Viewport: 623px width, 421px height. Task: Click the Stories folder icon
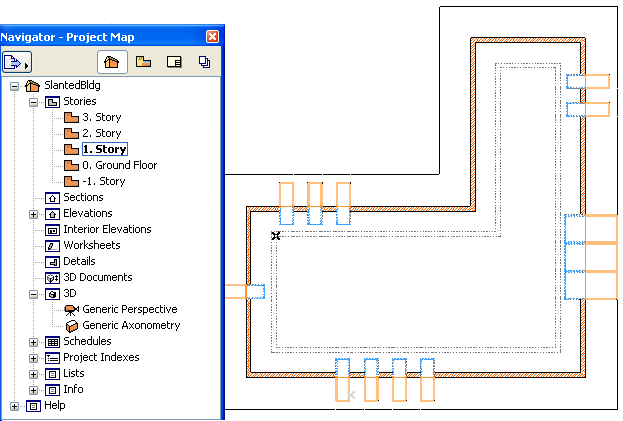click(x=52, y=102)
